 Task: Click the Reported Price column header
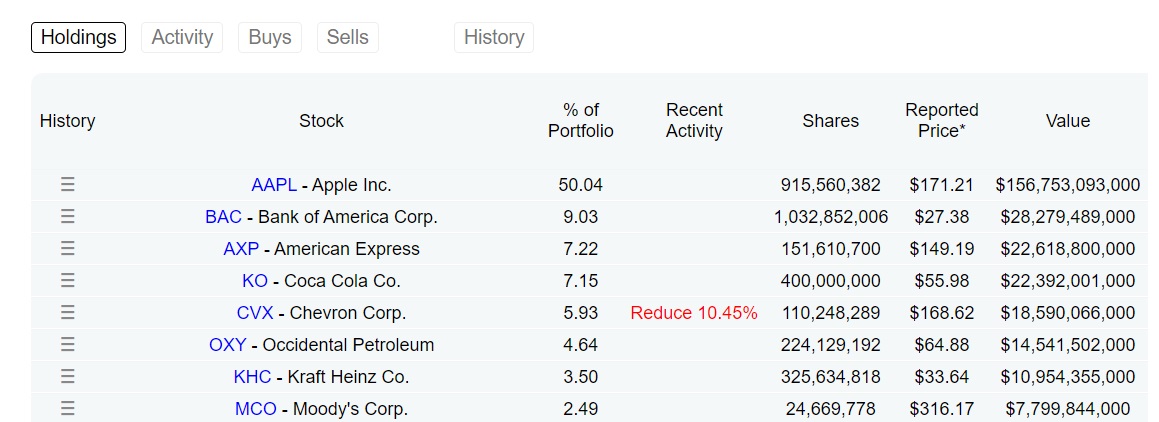941,120
